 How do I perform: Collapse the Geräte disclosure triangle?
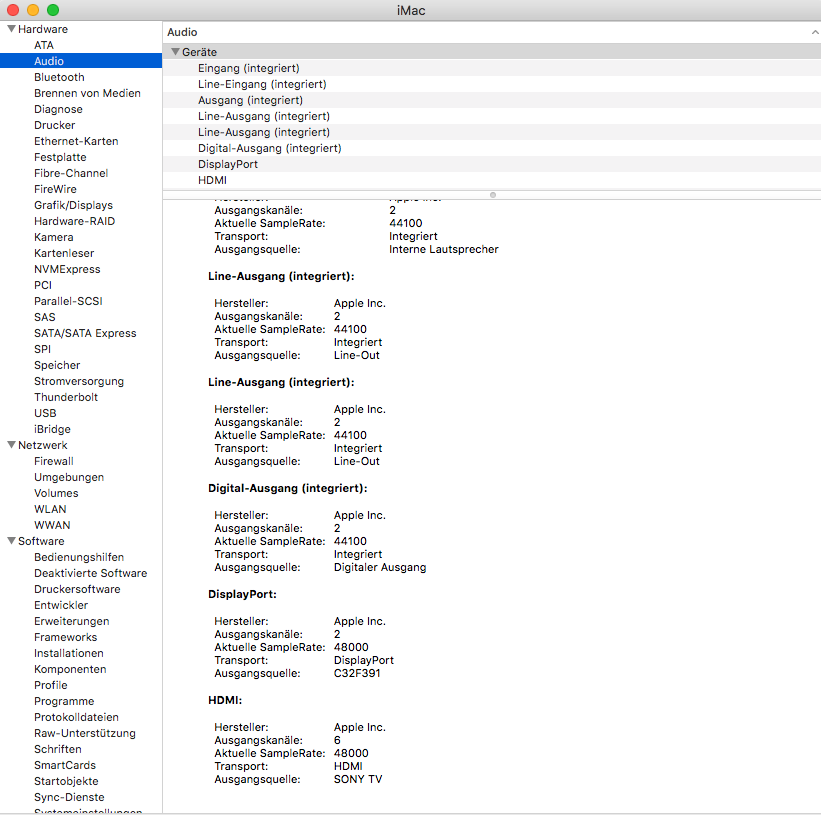pos(175,52)
